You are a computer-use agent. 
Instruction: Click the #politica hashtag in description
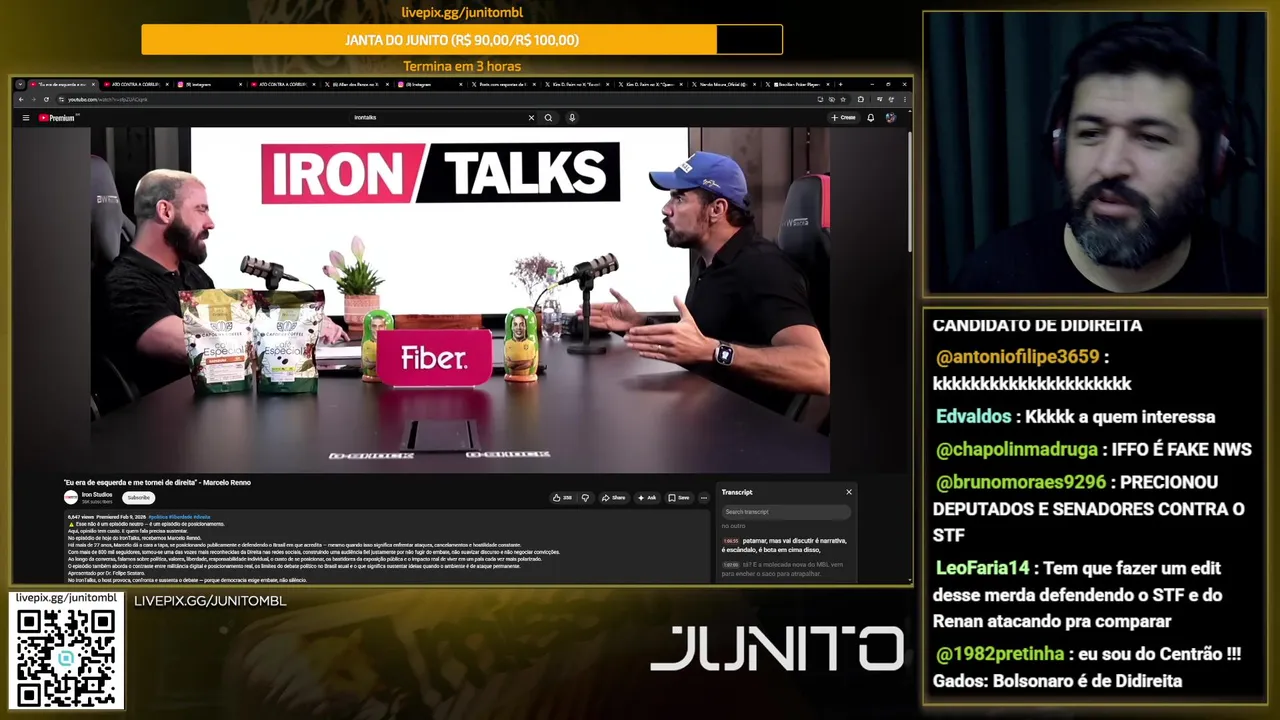[158, 517]
